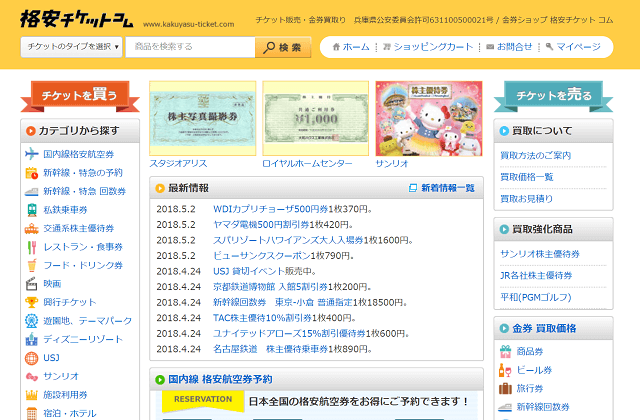This screenshot has width=640, height=420.
Task: Click the castle icon beside ディズニーリゾート
Action: [x=31, y=339]
